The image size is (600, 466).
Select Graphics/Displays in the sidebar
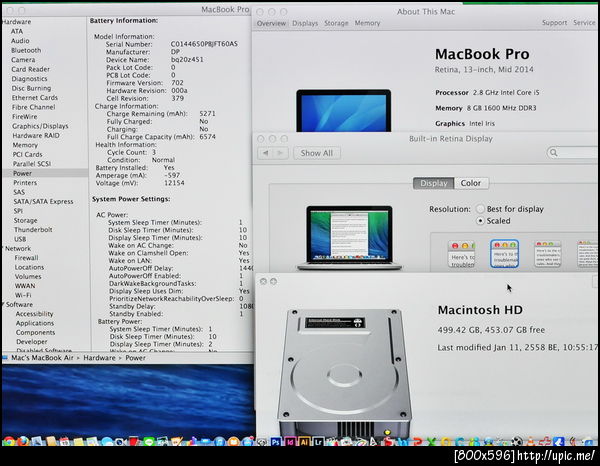[x=40, y=126]
